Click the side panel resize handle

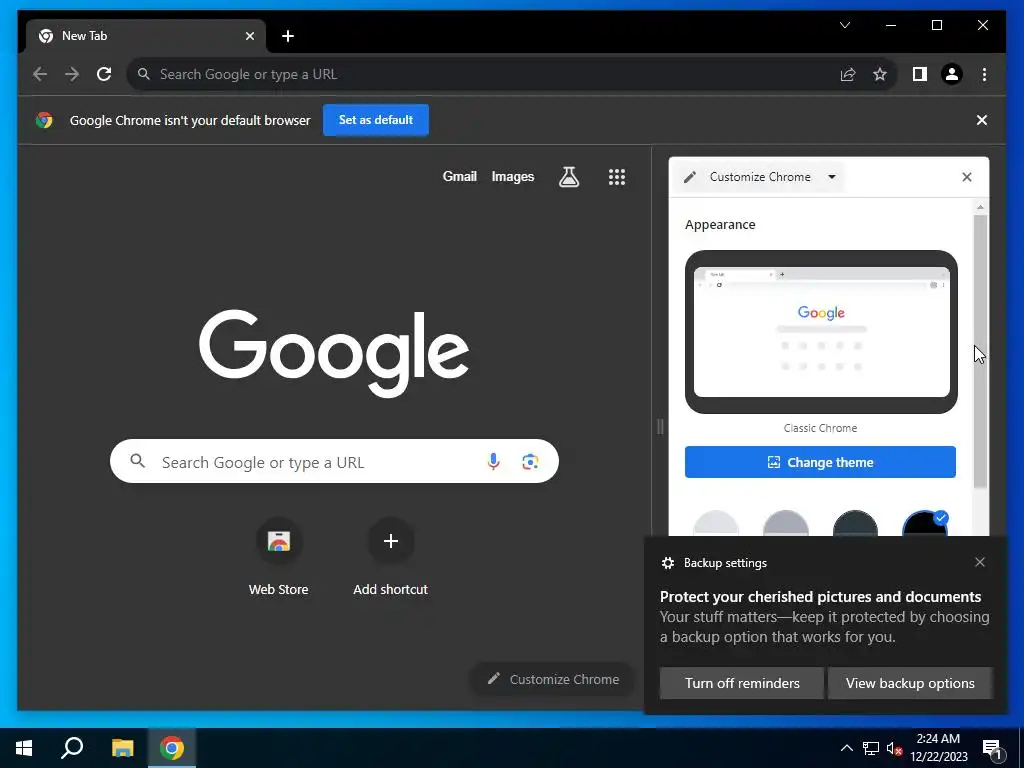(660, 427)
